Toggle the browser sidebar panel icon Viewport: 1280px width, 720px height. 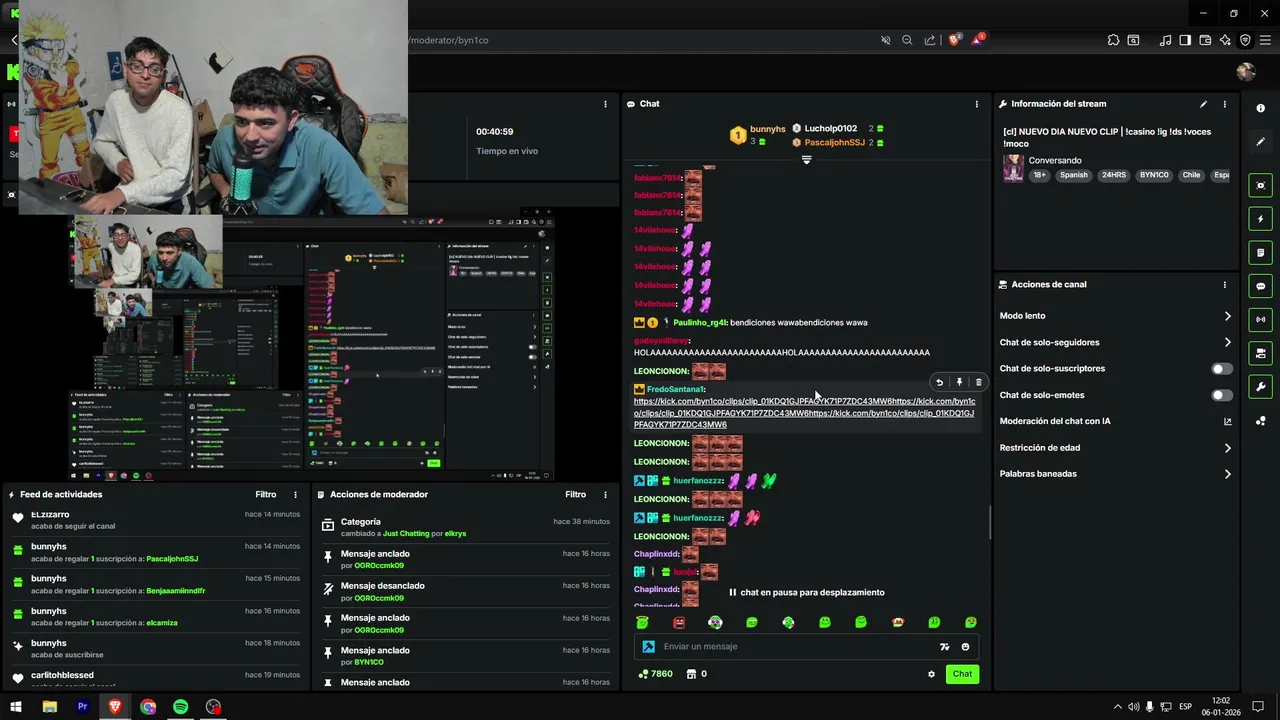click(x=1185, y=40)
